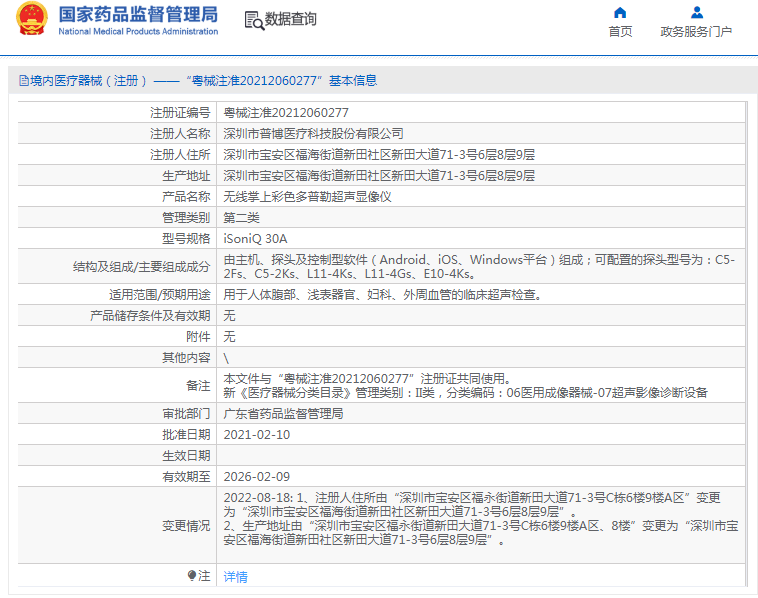Click the 变更情况 change record text
This screenshot has height=598, width=758.
click(x=481, y=519)
